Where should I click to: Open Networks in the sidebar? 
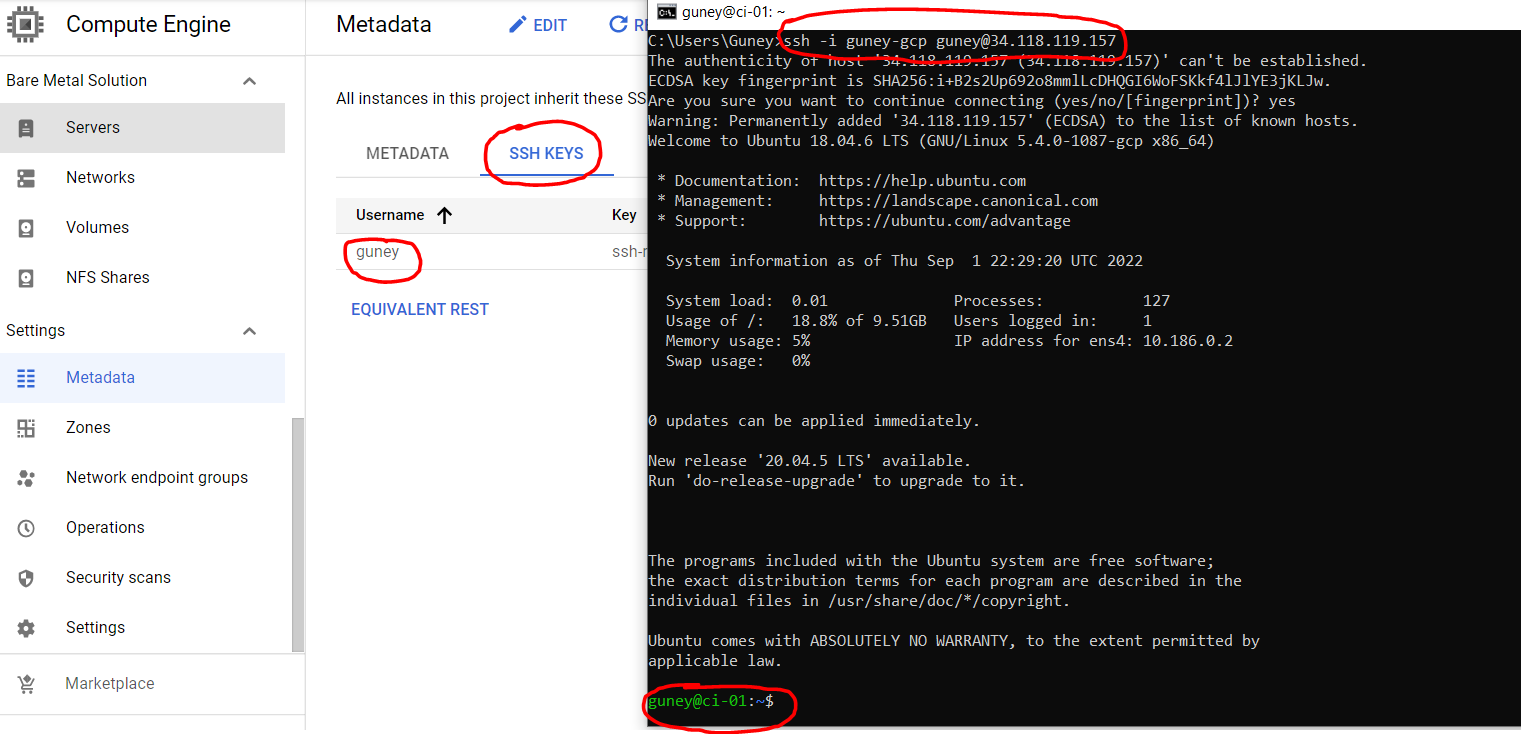pos(142,178)
